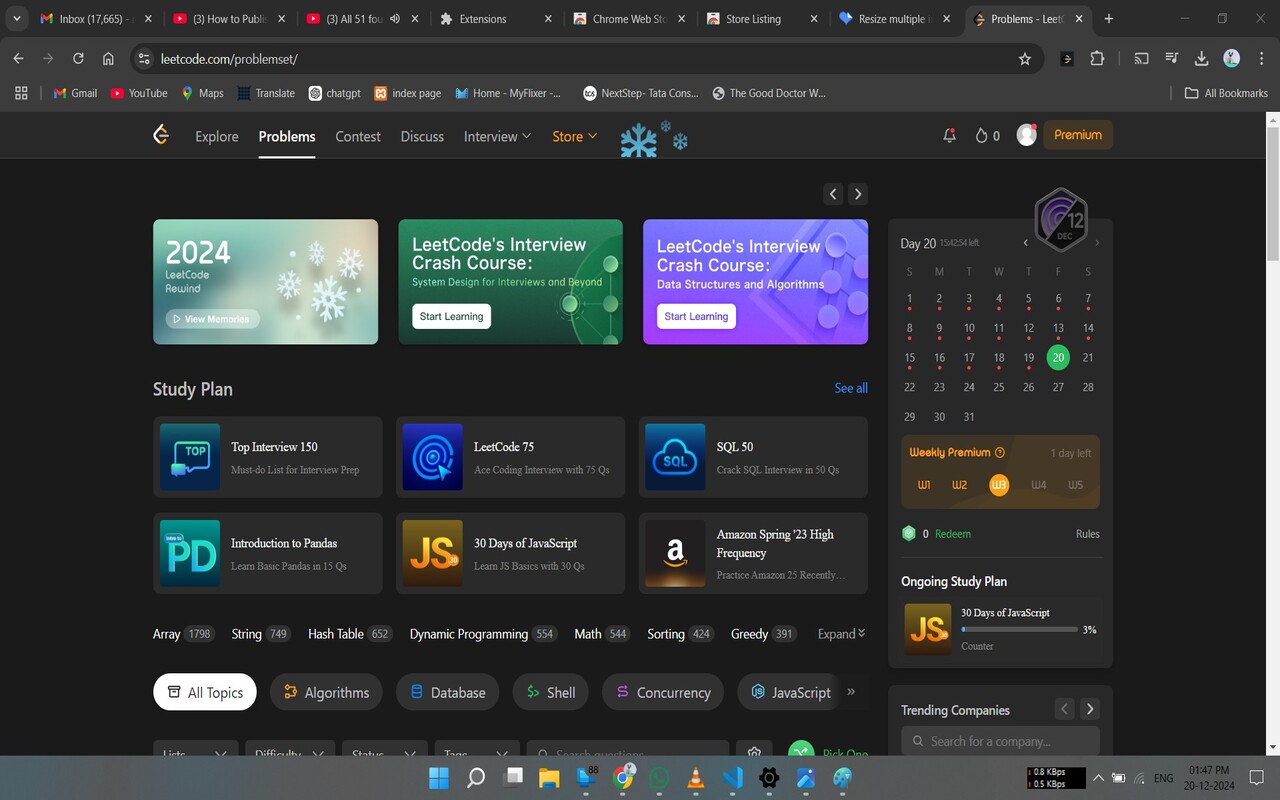Click the daily streak flame counter
Screen dimensions: 1280x800
tap(985, 134)
